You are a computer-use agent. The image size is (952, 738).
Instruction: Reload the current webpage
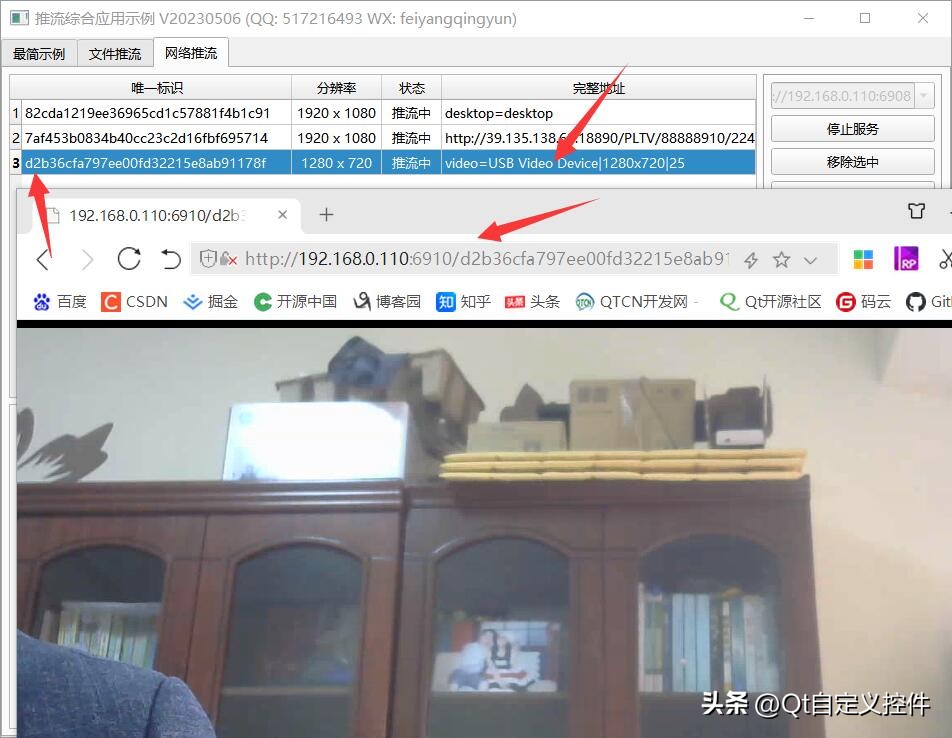pos(128,259)
